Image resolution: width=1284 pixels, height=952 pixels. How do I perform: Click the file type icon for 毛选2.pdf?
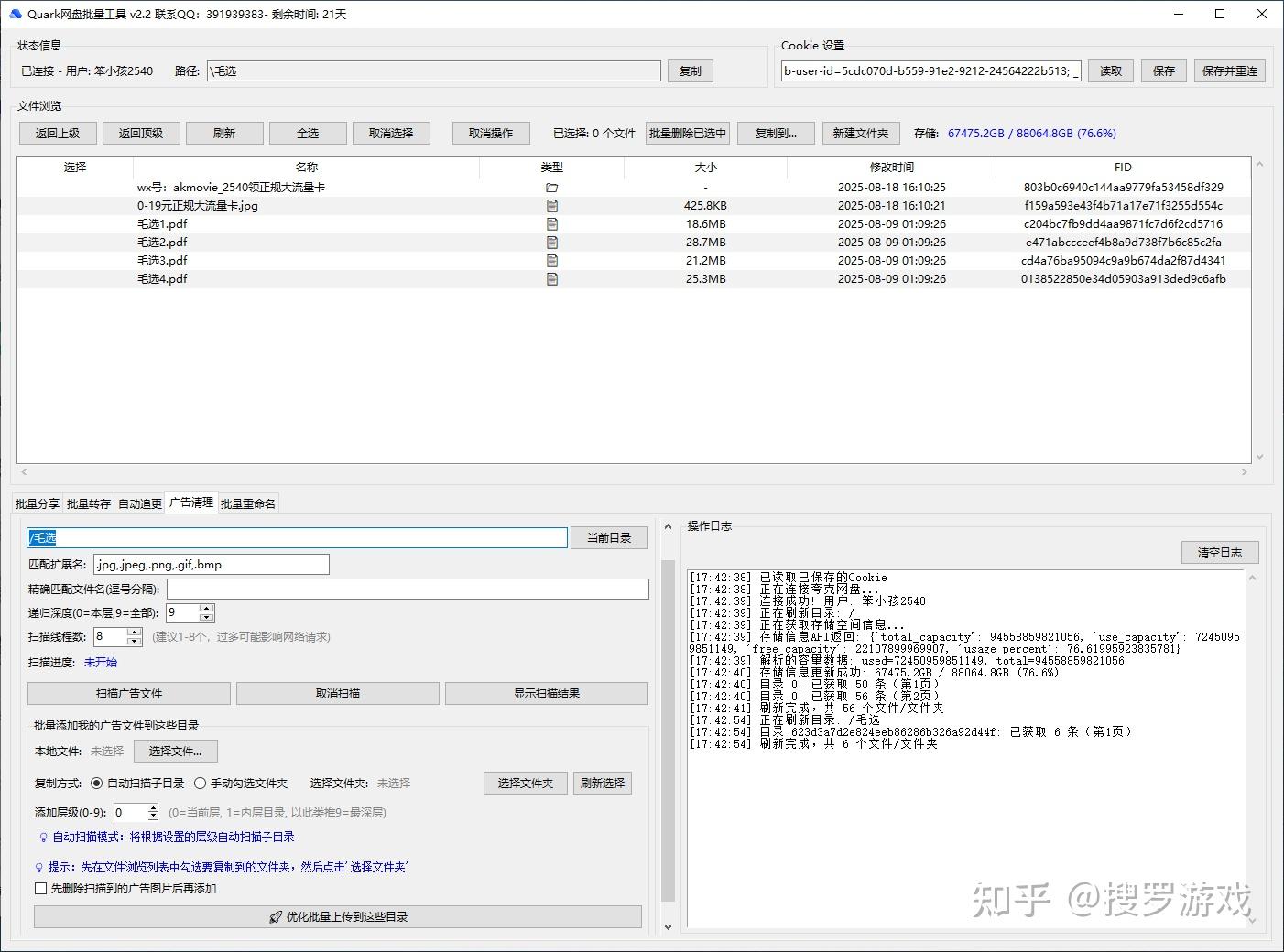pyautogui.click(x=551, y=243)
